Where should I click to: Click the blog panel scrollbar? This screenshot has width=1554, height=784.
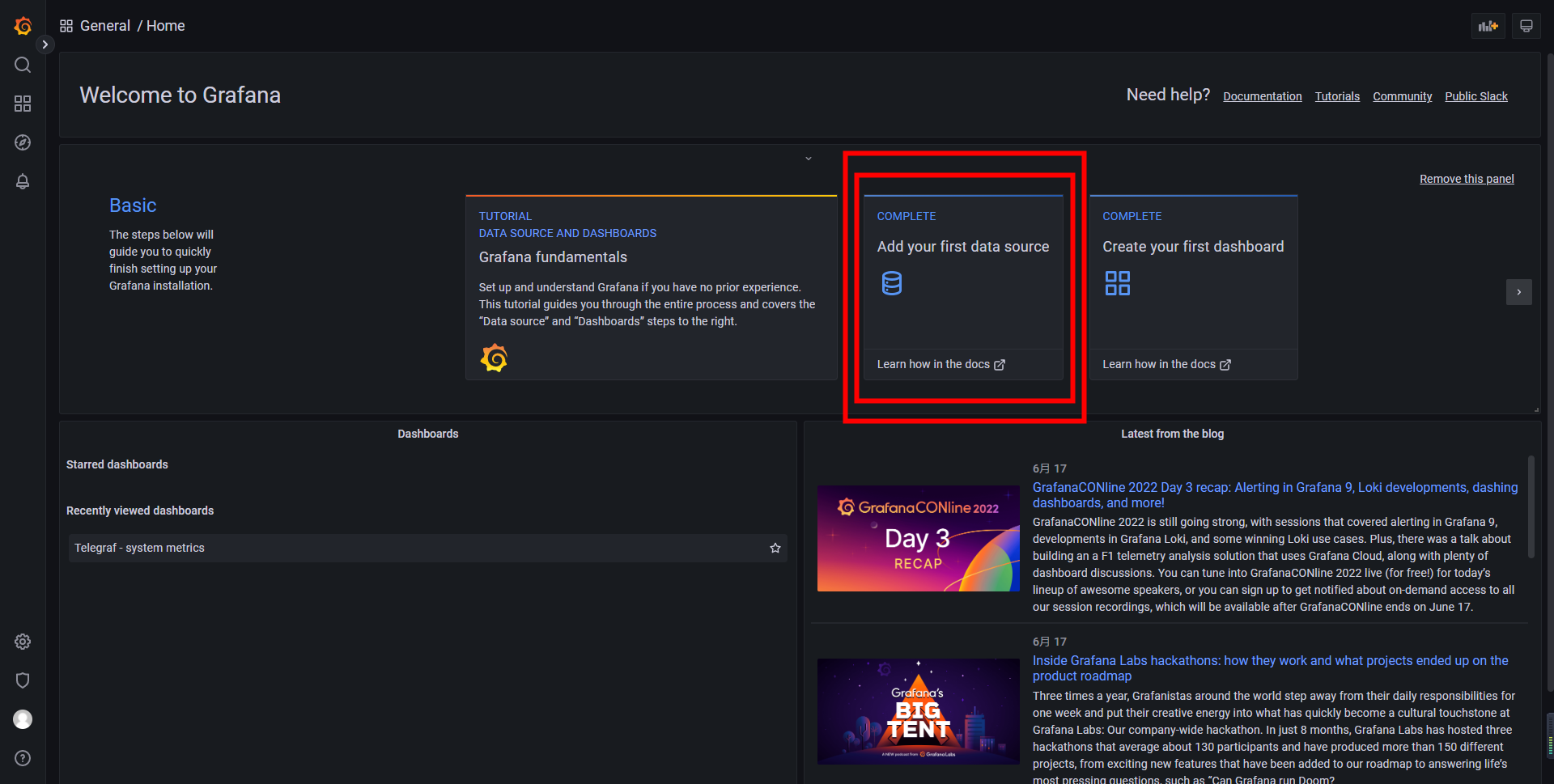click(x=1531, y=507)
